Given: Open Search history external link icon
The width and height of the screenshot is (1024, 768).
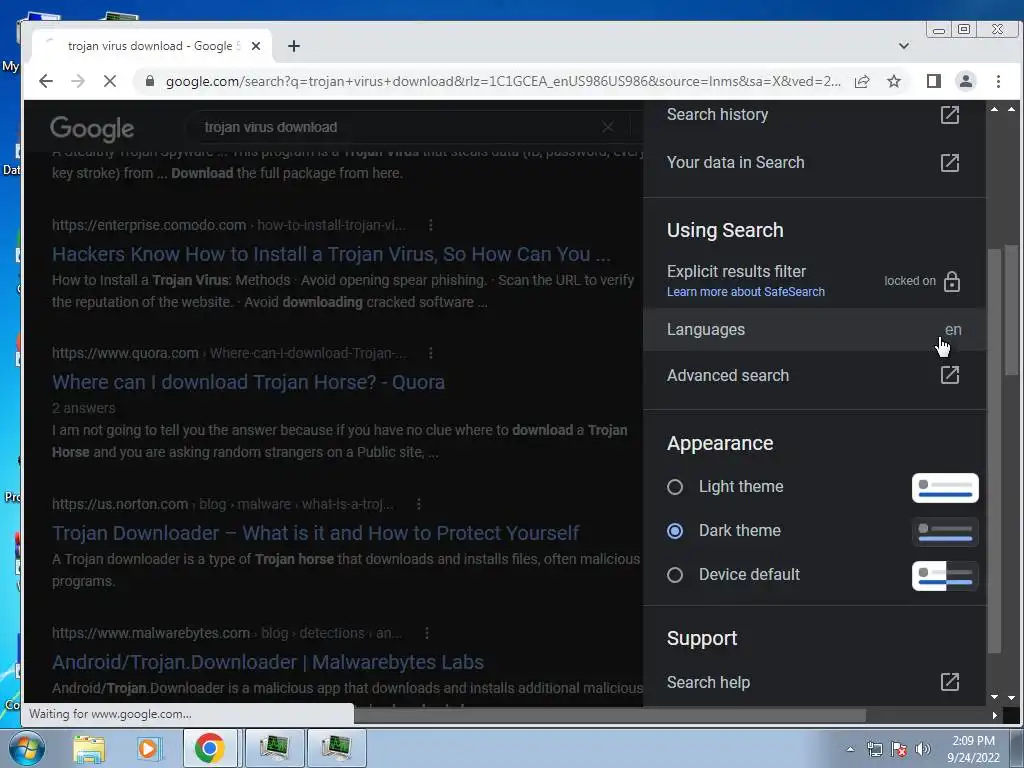Looking at the screenshot, I should click(x=950, y=115).
